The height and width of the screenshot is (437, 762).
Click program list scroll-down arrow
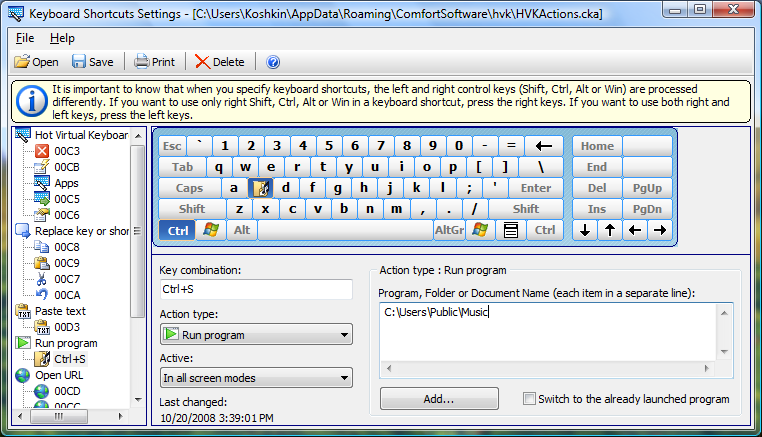click(724, 351)
